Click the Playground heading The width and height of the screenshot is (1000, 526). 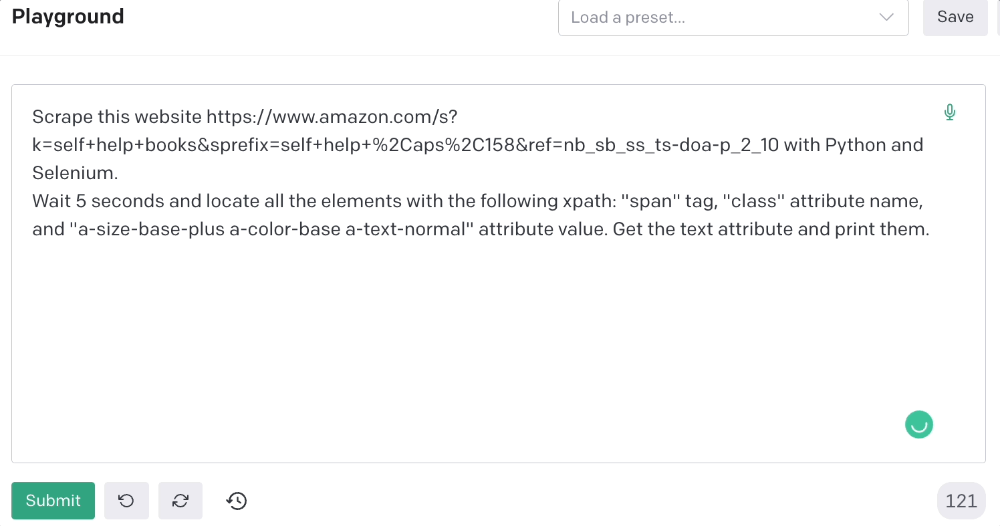(x=68, y=17)
